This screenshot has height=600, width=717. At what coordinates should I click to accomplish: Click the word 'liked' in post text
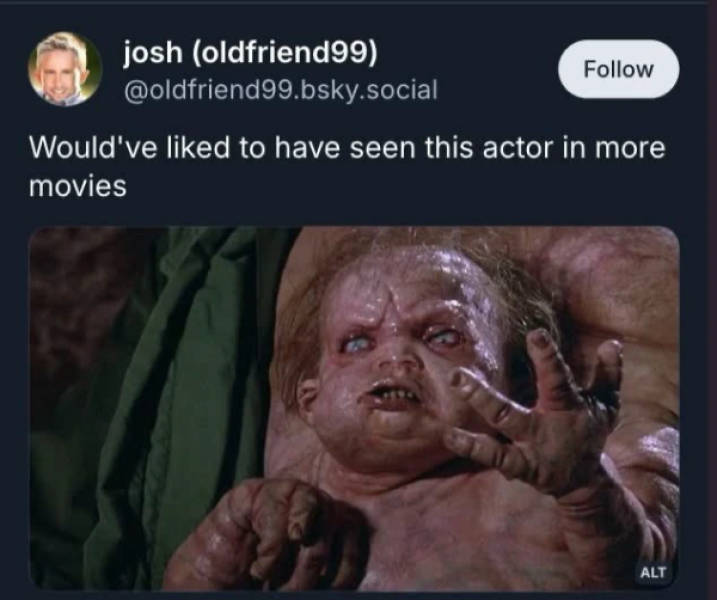(x=198, y=148)
